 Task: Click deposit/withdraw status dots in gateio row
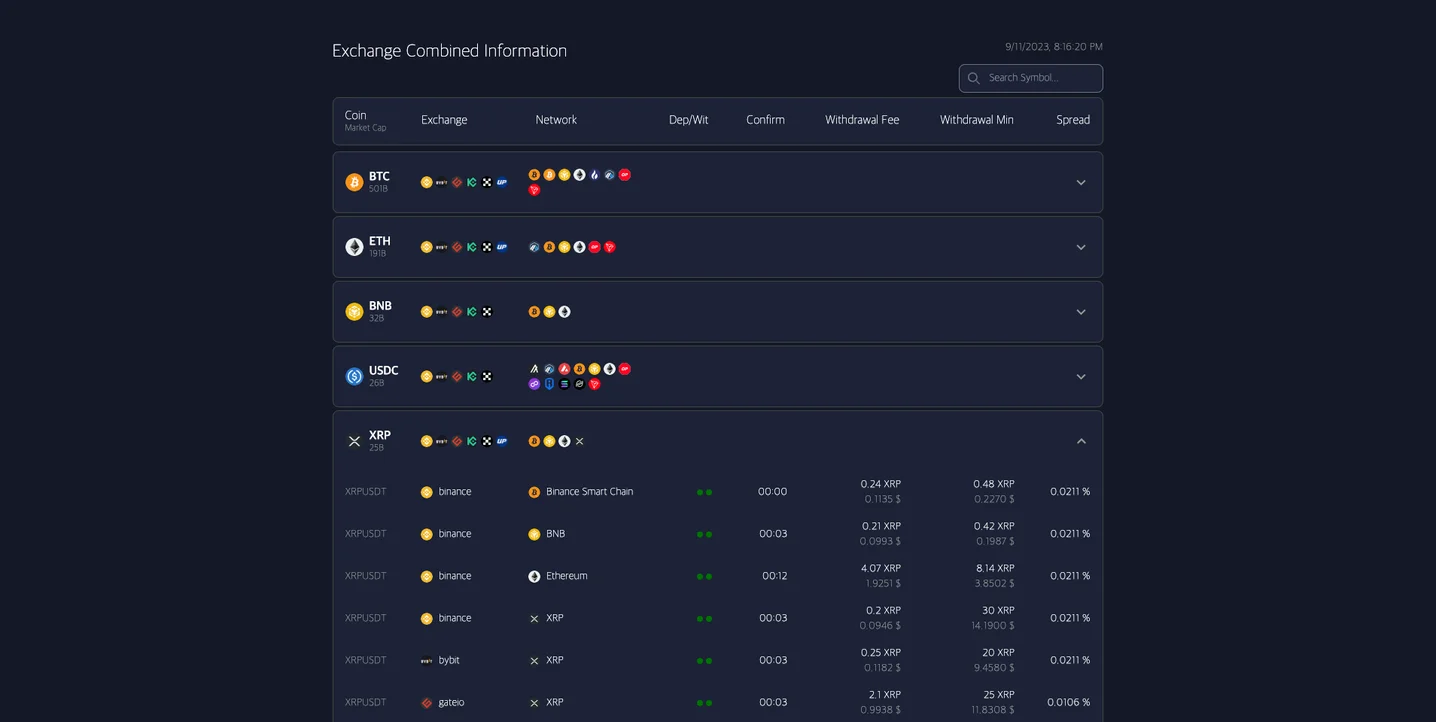(x=704, y=703)
